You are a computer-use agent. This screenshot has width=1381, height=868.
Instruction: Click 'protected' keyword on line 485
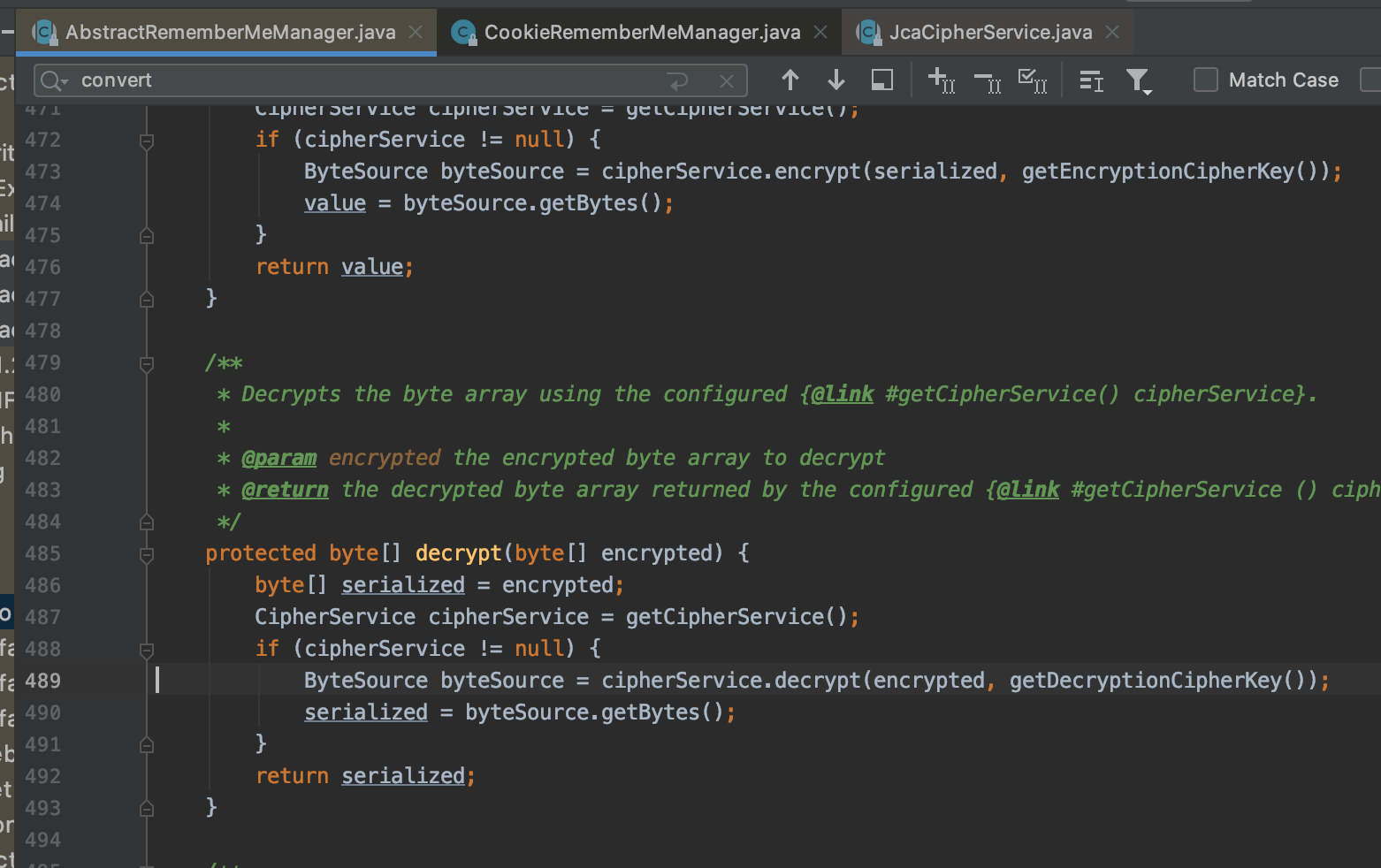click(x=261, y=553)
